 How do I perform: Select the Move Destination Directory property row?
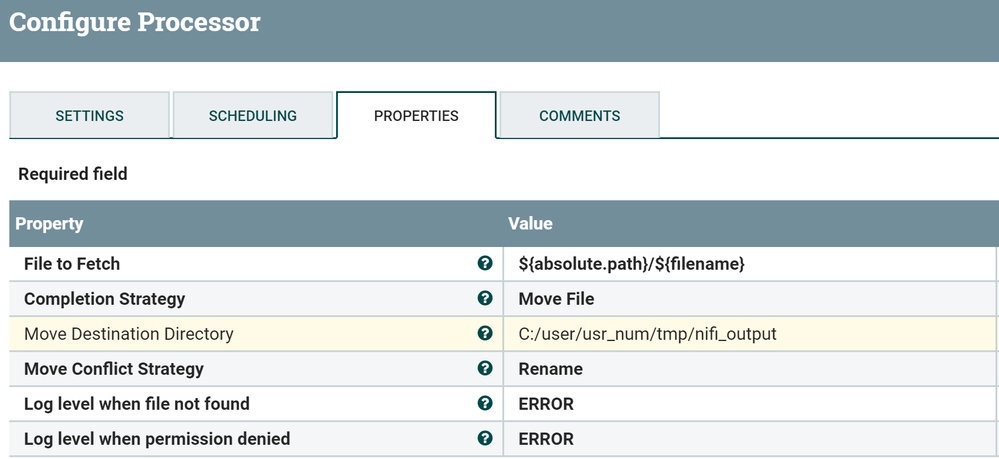128,334
